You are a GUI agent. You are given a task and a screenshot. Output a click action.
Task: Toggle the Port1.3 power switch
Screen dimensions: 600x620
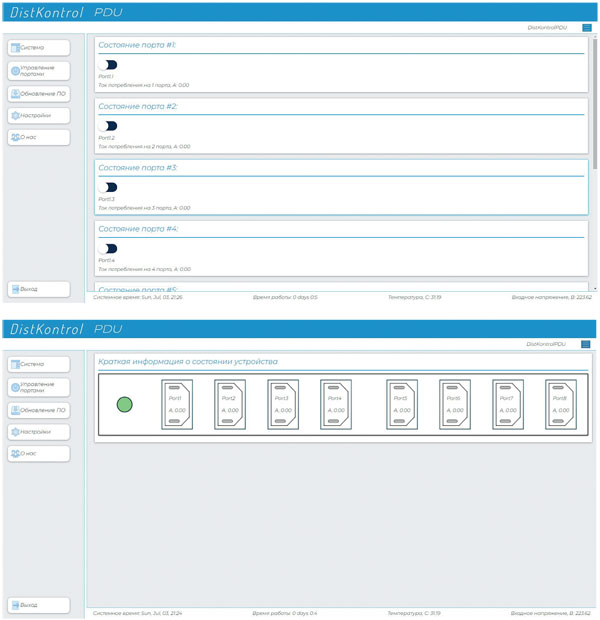point(108,187)
